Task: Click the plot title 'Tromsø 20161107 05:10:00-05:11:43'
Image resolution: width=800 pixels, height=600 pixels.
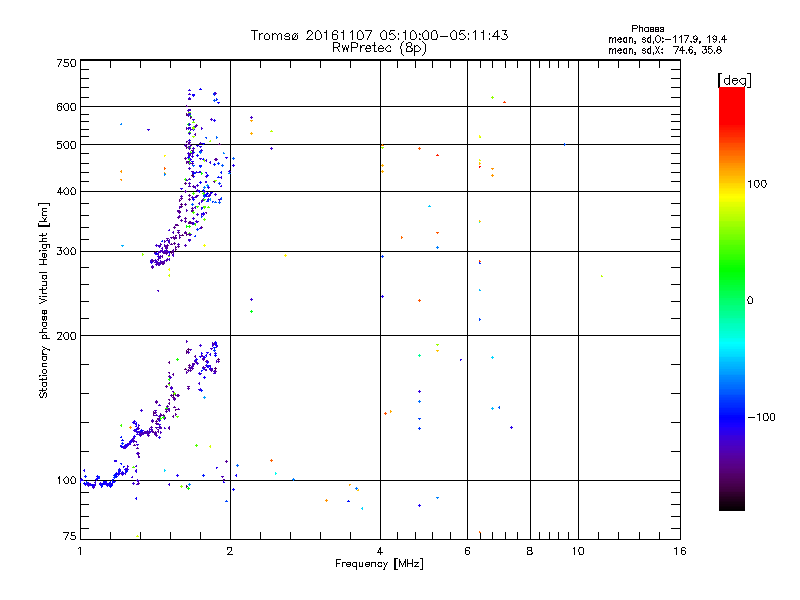Action: click(x=379, y=35)
